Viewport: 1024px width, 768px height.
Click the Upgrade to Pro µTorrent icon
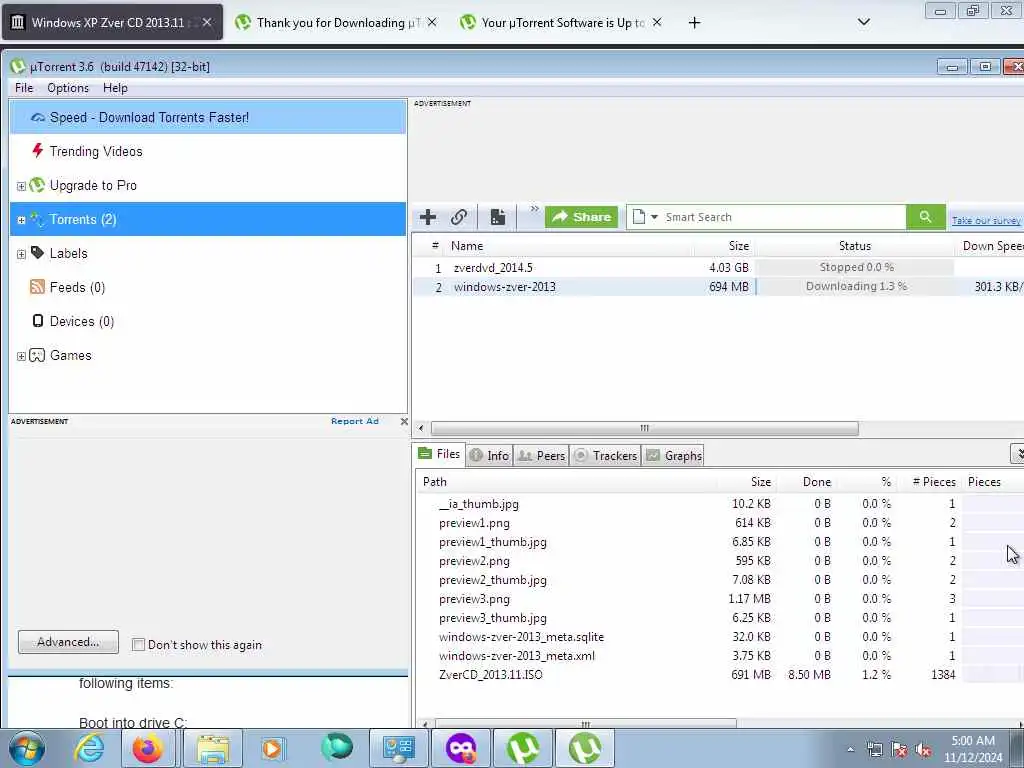point(37,185)
